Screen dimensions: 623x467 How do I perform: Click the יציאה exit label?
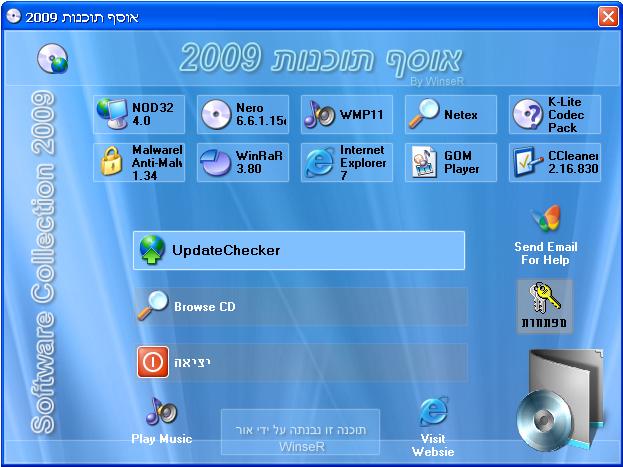pyautogui.click(x=192, y=362)
